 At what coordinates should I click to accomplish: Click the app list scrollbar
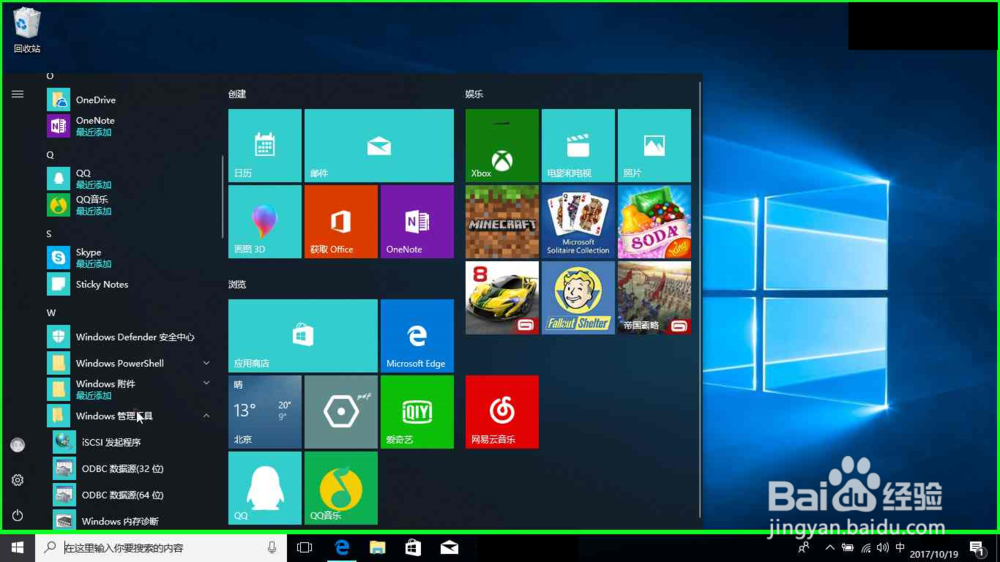[222, 196]
